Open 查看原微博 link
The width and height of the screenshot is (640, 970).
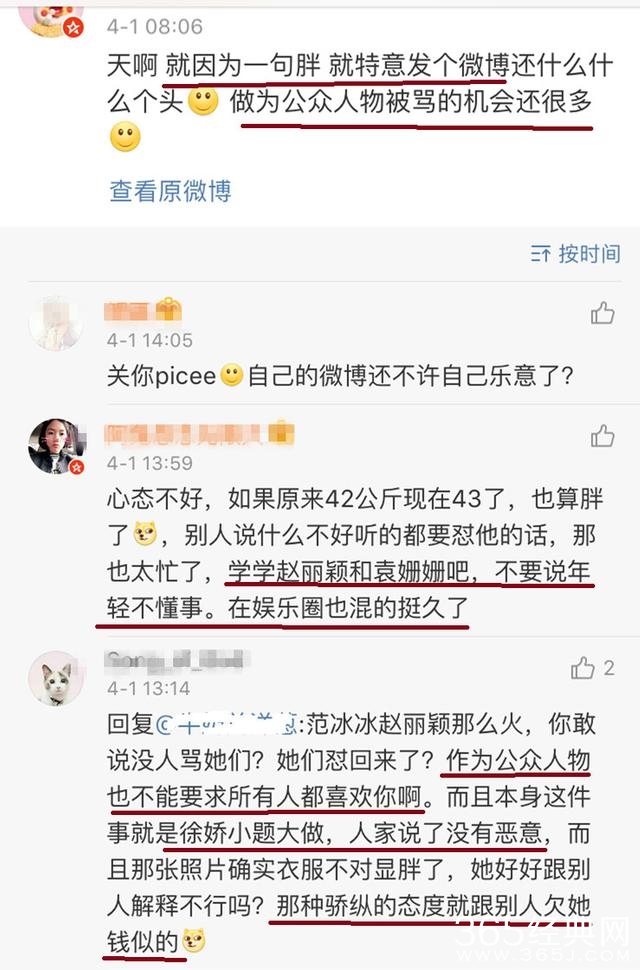[x=170, y=191]
